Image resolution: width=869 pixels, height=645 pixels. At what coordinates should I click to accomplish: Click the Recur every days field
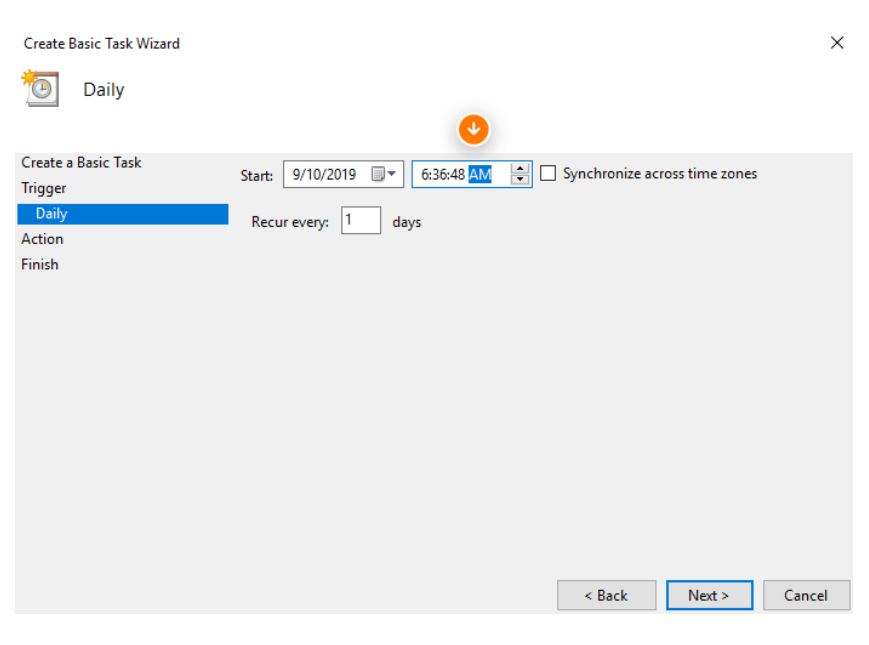tap(360, 220)
